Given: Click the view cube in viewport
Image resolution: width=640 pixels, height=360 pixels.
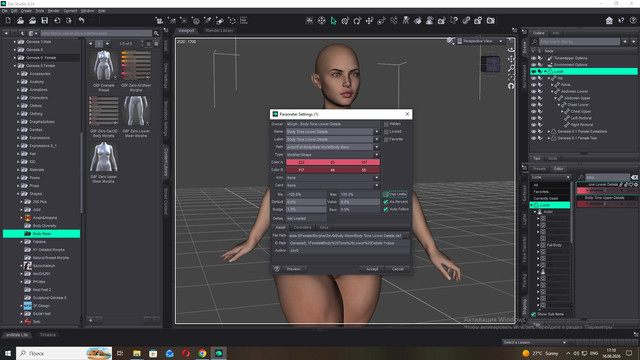Looking at the screenshot, I should 491,64.
